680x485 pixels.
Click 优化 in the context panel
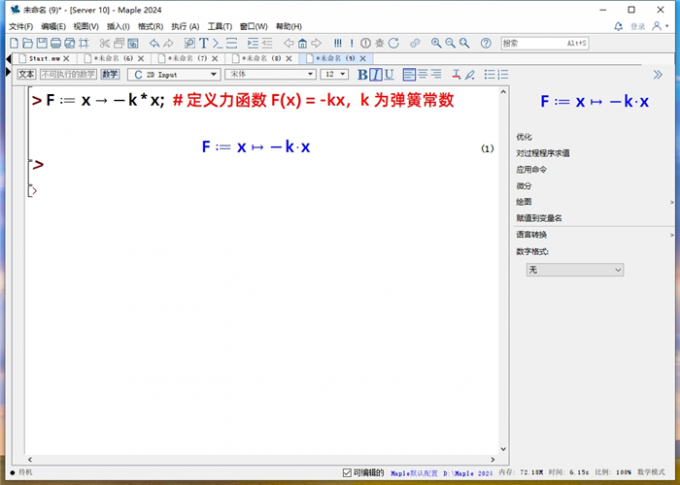click(524, 137)
